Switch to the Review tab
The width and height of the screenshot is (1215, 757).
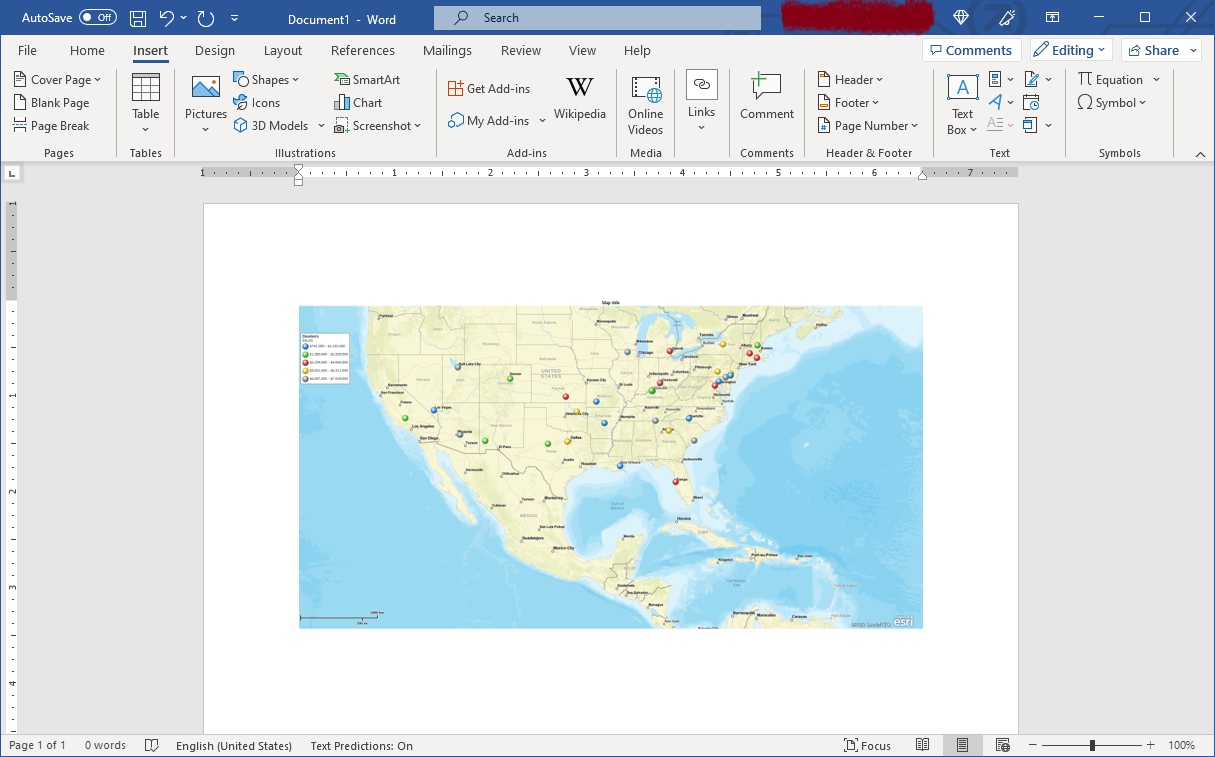(521, 50)
